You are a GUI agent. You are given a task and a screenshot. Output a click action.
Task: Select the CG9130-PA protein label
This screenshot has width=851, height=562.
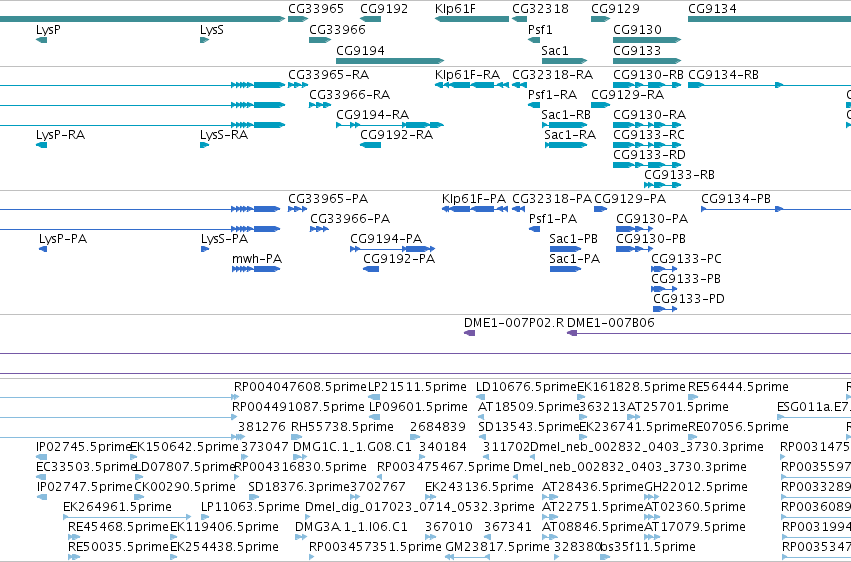[x=652, y=219]
